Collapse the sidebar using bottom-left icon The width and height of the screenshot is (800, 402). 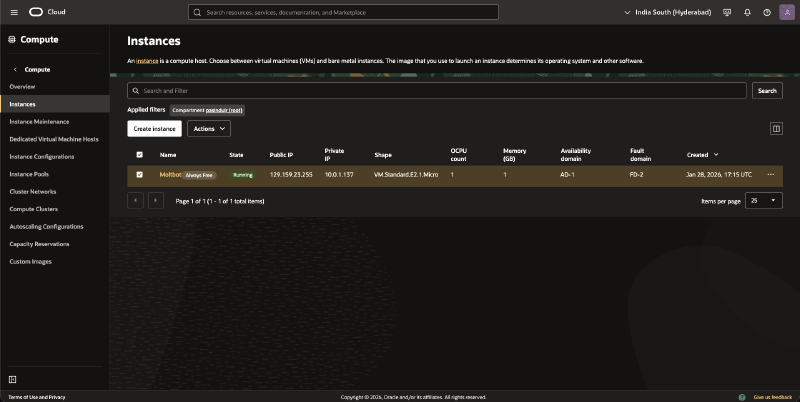coord(12,379)
